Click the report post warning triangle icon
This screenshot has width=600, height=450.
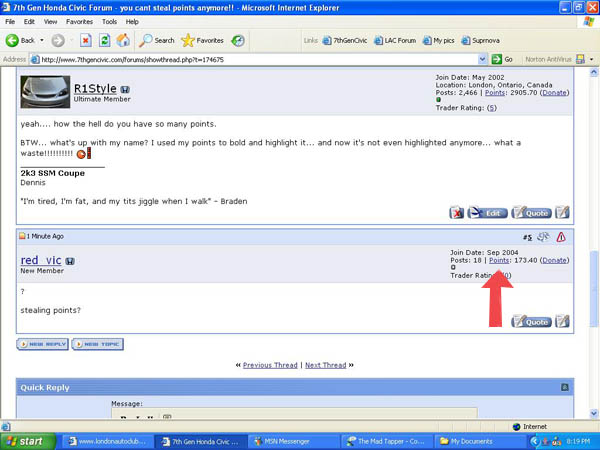pyautogui.click(x=561, y=237)
